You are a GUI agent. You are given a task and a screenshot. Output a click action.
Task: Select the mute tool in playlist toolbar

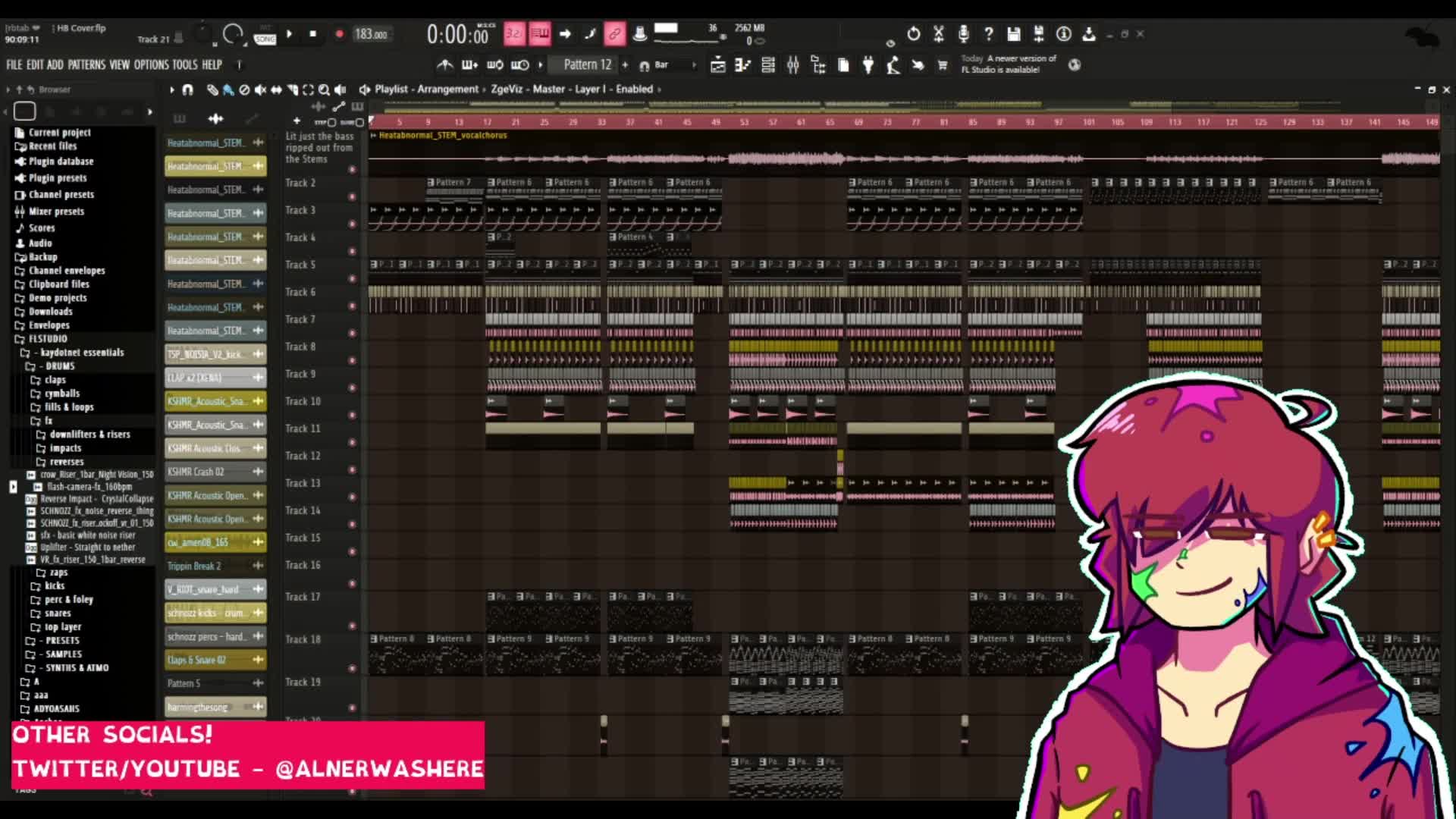pyautogui.click(x=260, y=89)
